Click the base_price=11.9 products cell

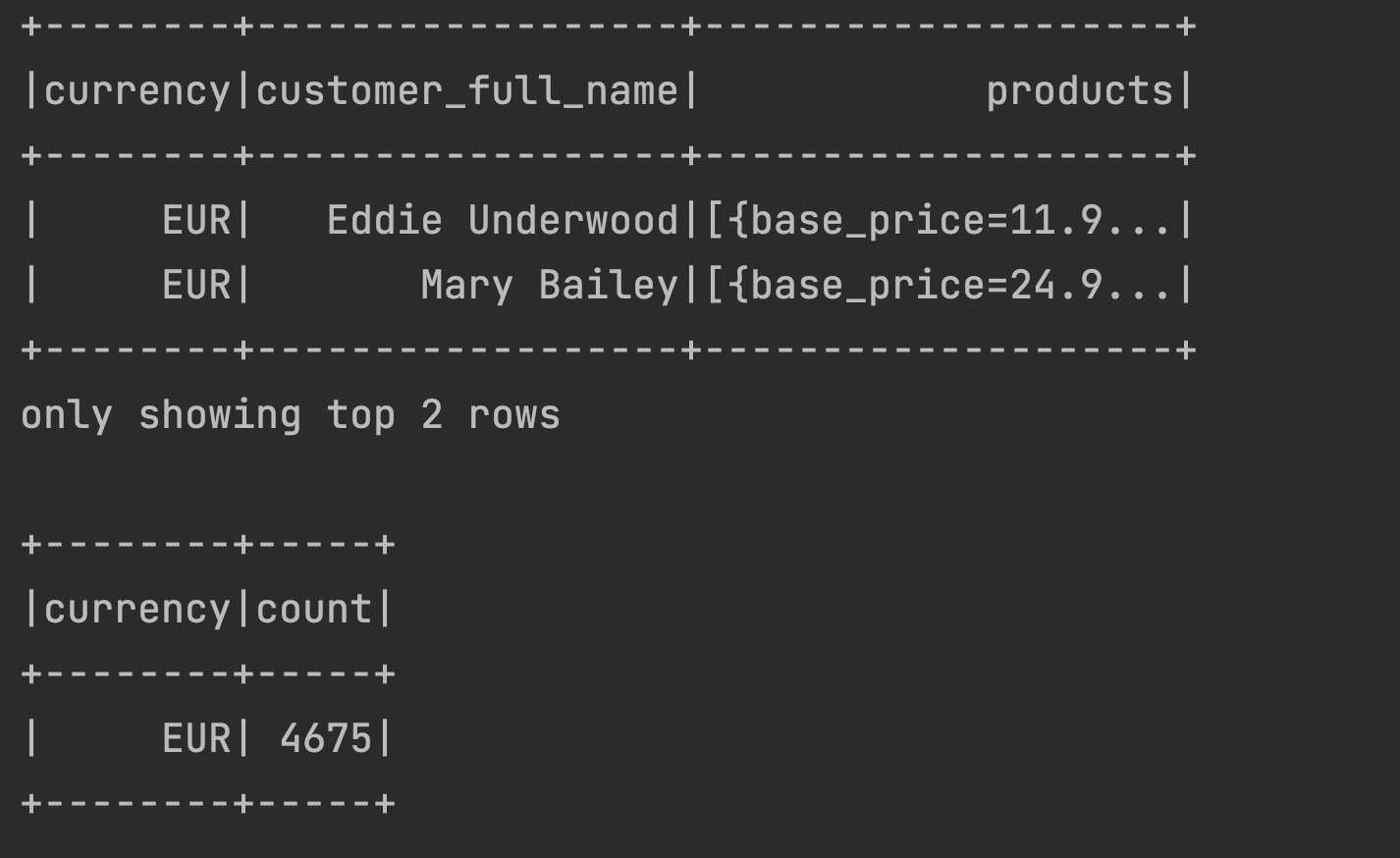(938, 221)
